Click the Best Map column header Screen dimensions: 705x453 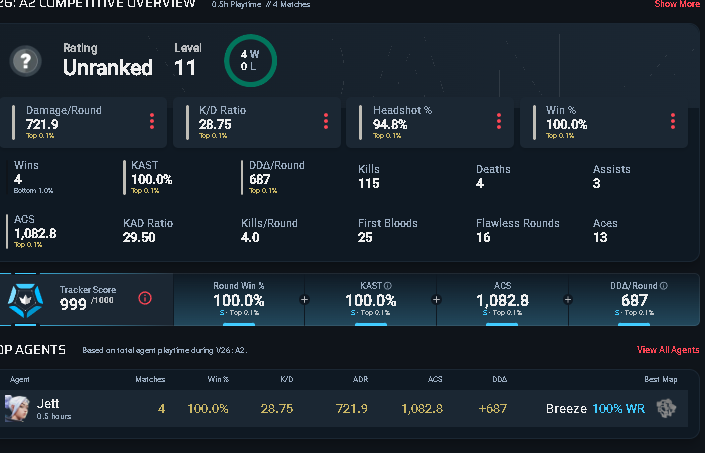(x=660, y=379)
